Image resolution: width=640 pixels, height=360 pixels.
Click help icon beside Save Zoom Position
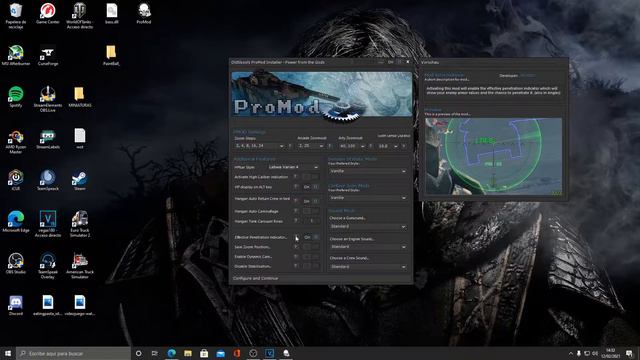pos(296,247)
